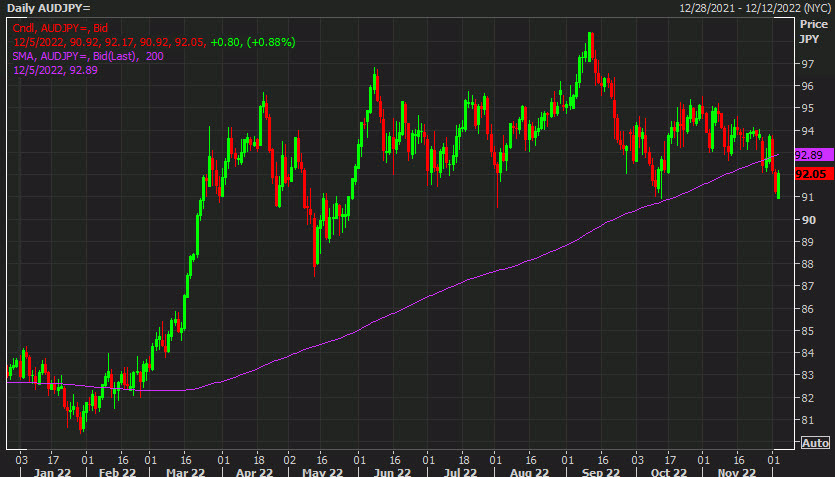This screenshot has width=835, height=477.
Task: Click the Daily AUDJPY= chart title
Action: [48, 8]
